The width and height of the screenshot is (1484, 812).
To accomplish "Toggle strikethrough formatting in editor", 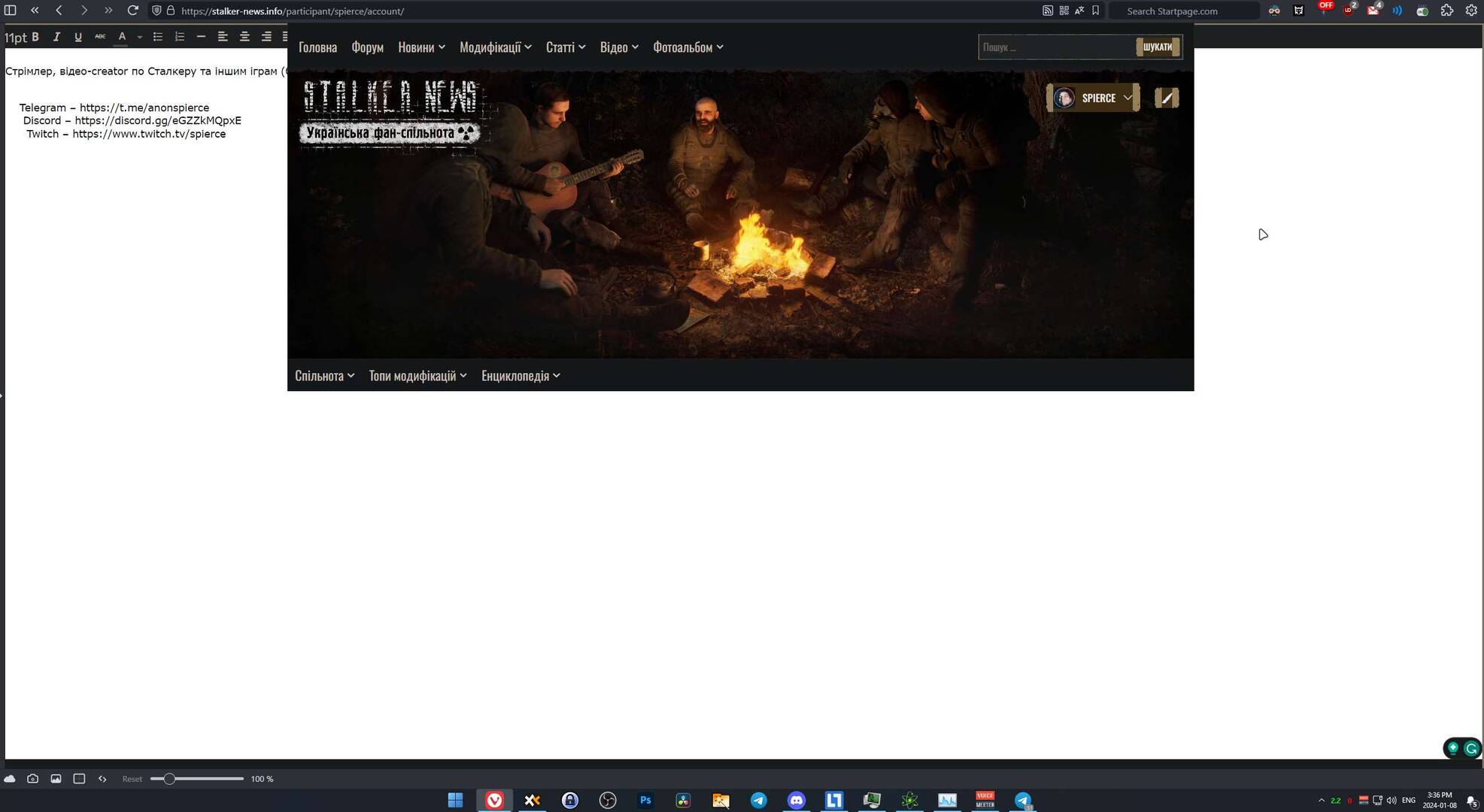I will (100, 37).
